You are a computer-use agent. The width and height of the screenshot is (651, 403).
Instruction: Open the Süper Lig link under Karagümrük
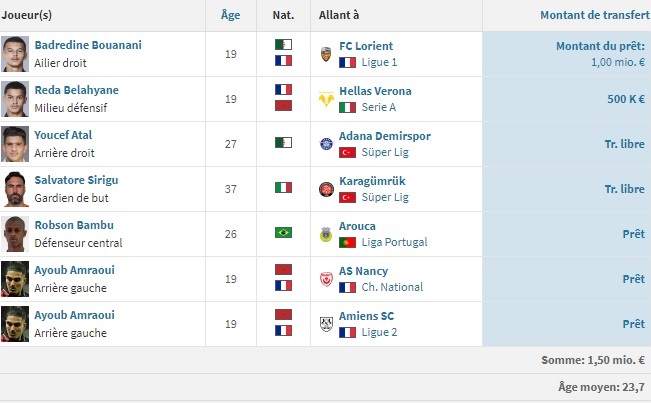[387, 197]
